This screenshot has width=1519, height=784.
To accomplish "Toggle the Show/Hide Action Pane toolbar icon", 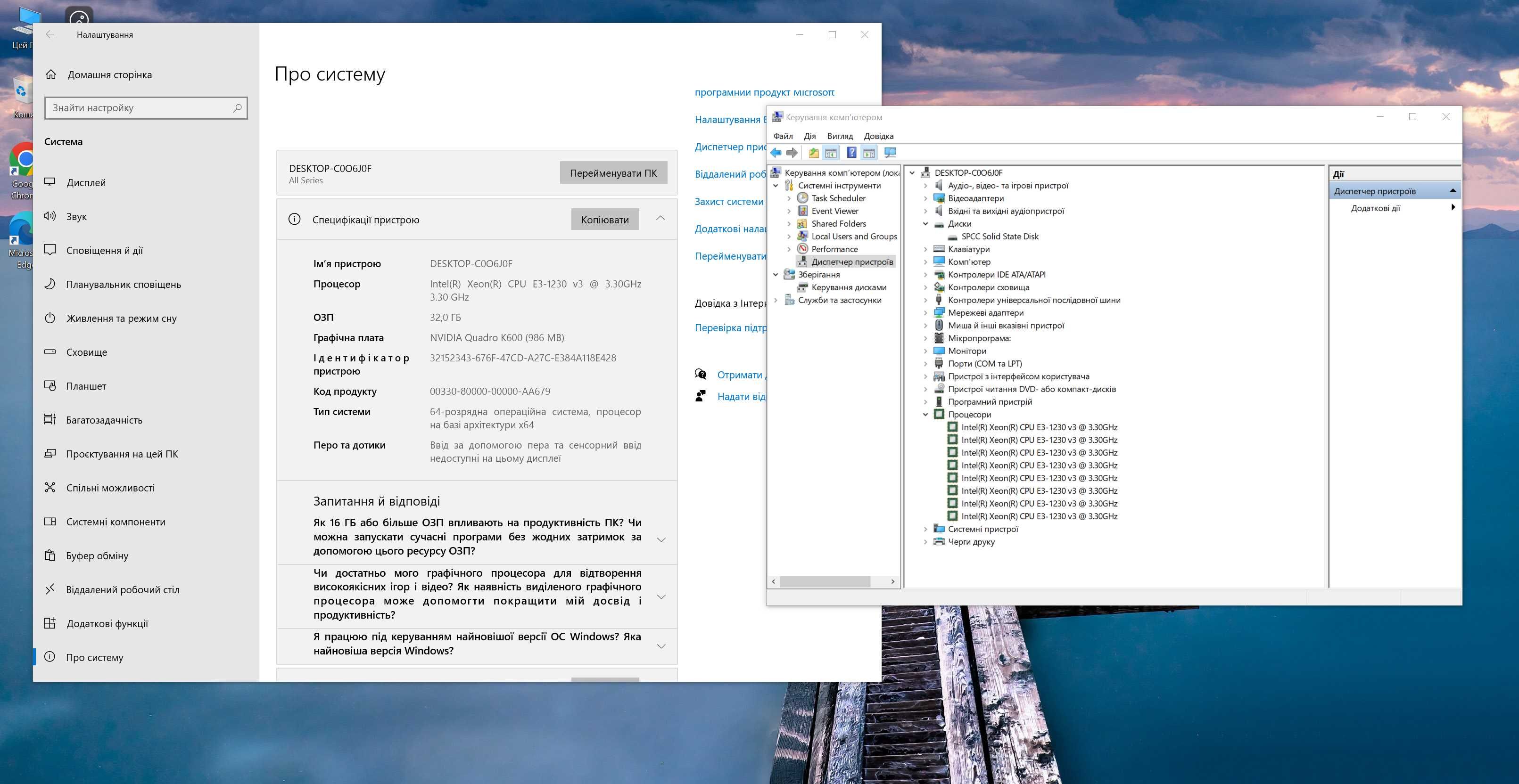I will pos(869,153).
